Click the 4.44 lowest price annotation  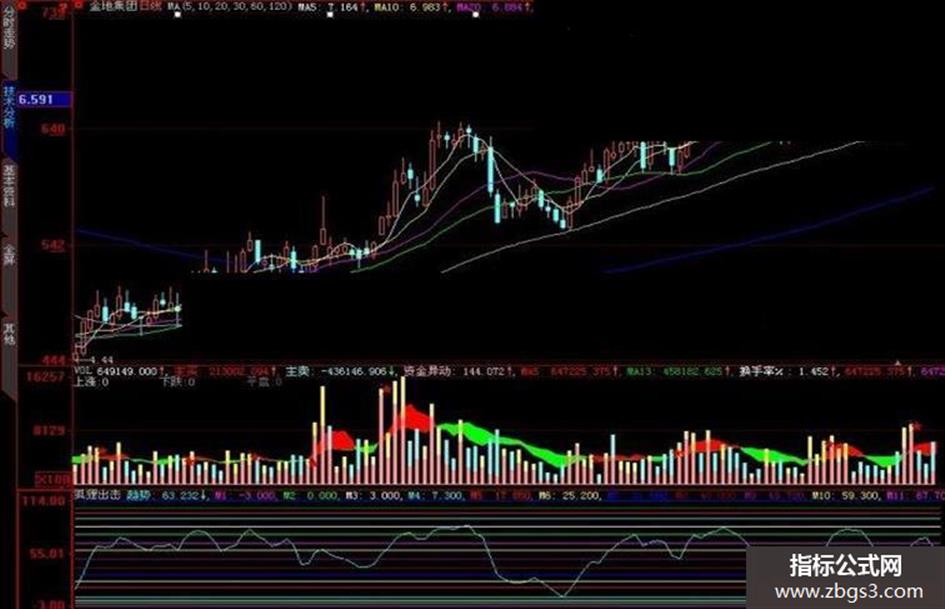[x=99, y=360]
